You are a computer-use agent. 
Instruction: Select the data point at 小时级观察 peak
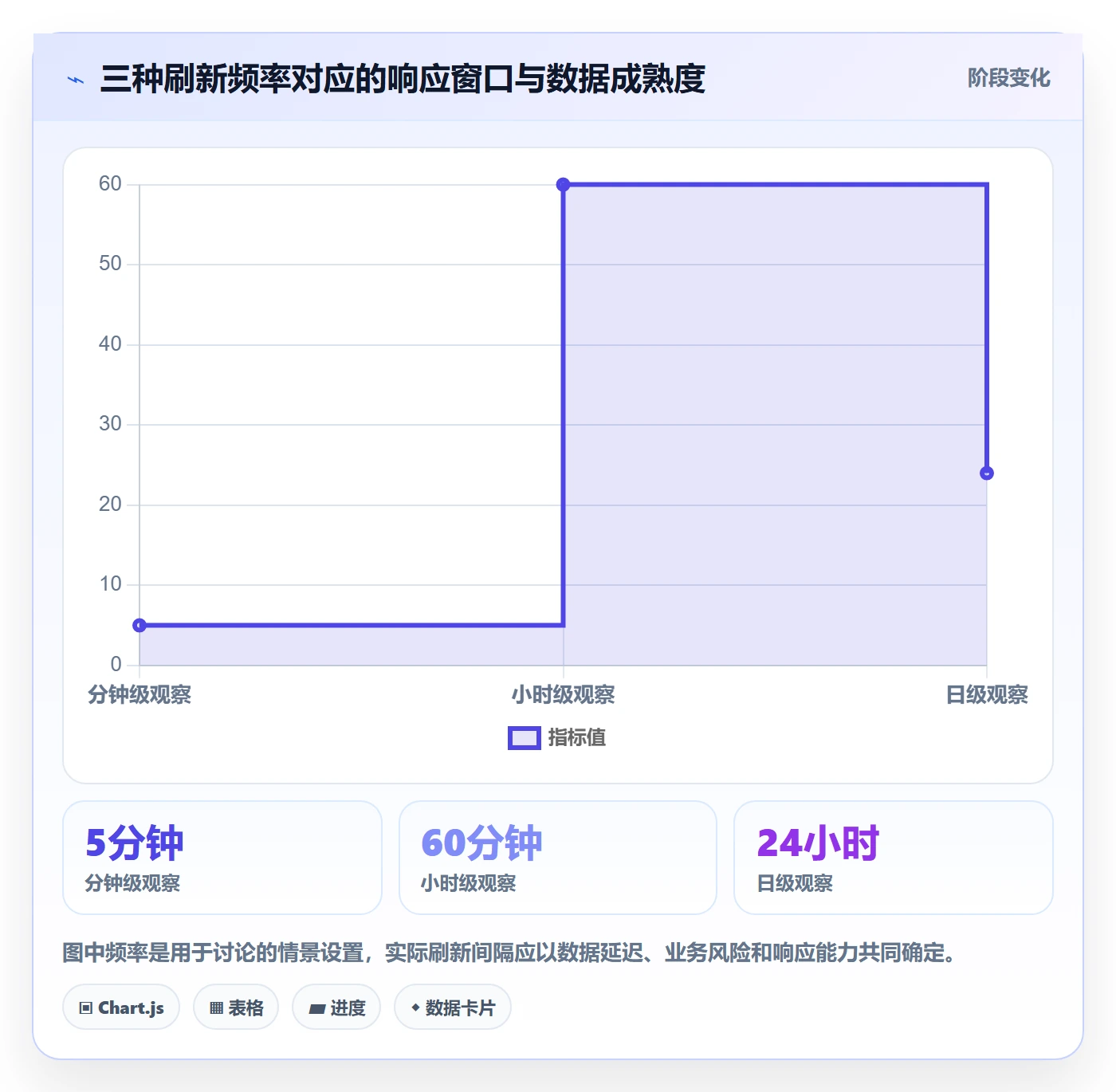[563, 185]
